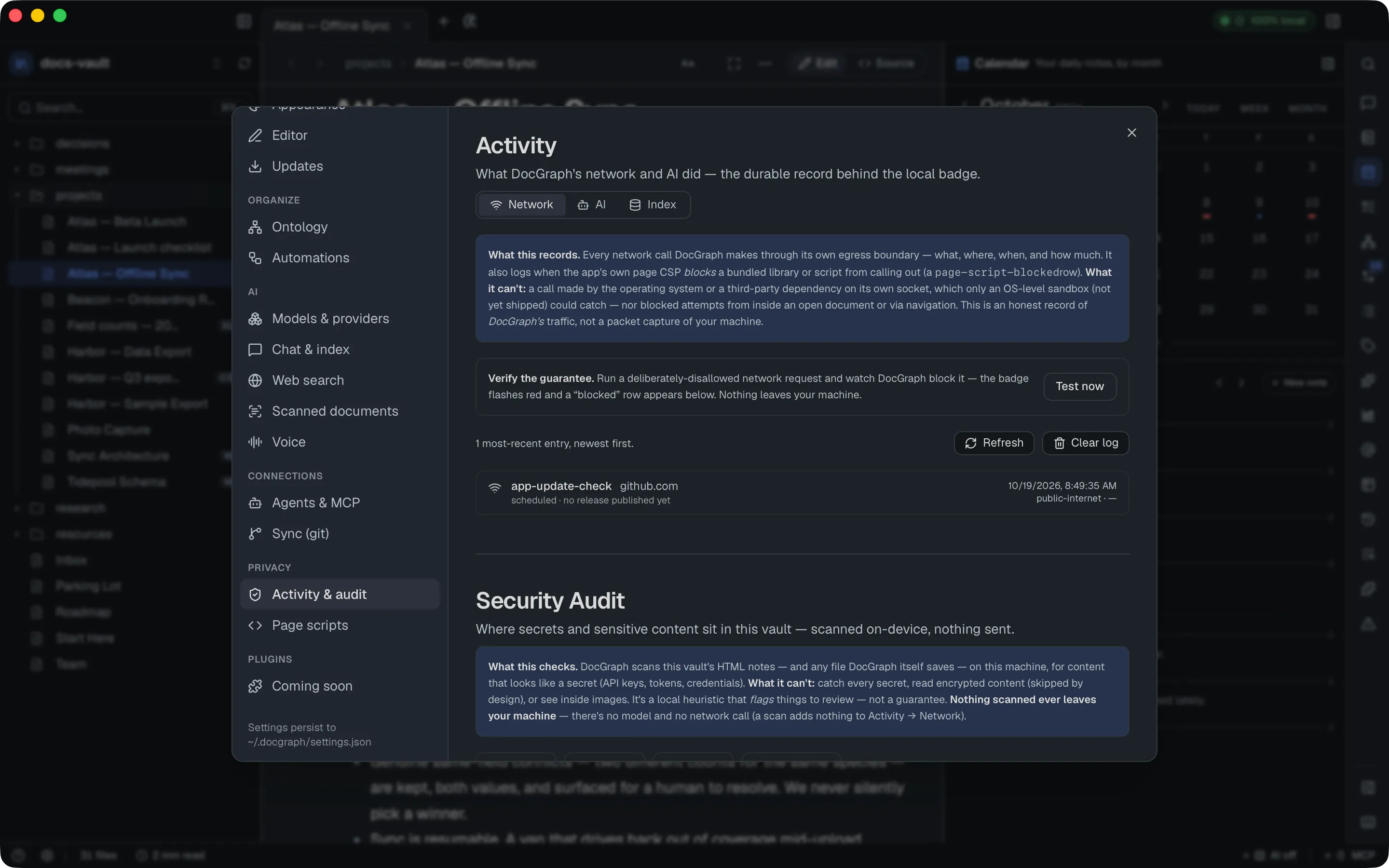Image resolution: width=1389 pixels, height=868 pixels.
Task: Click the settings.json path text
Action: 309,742
